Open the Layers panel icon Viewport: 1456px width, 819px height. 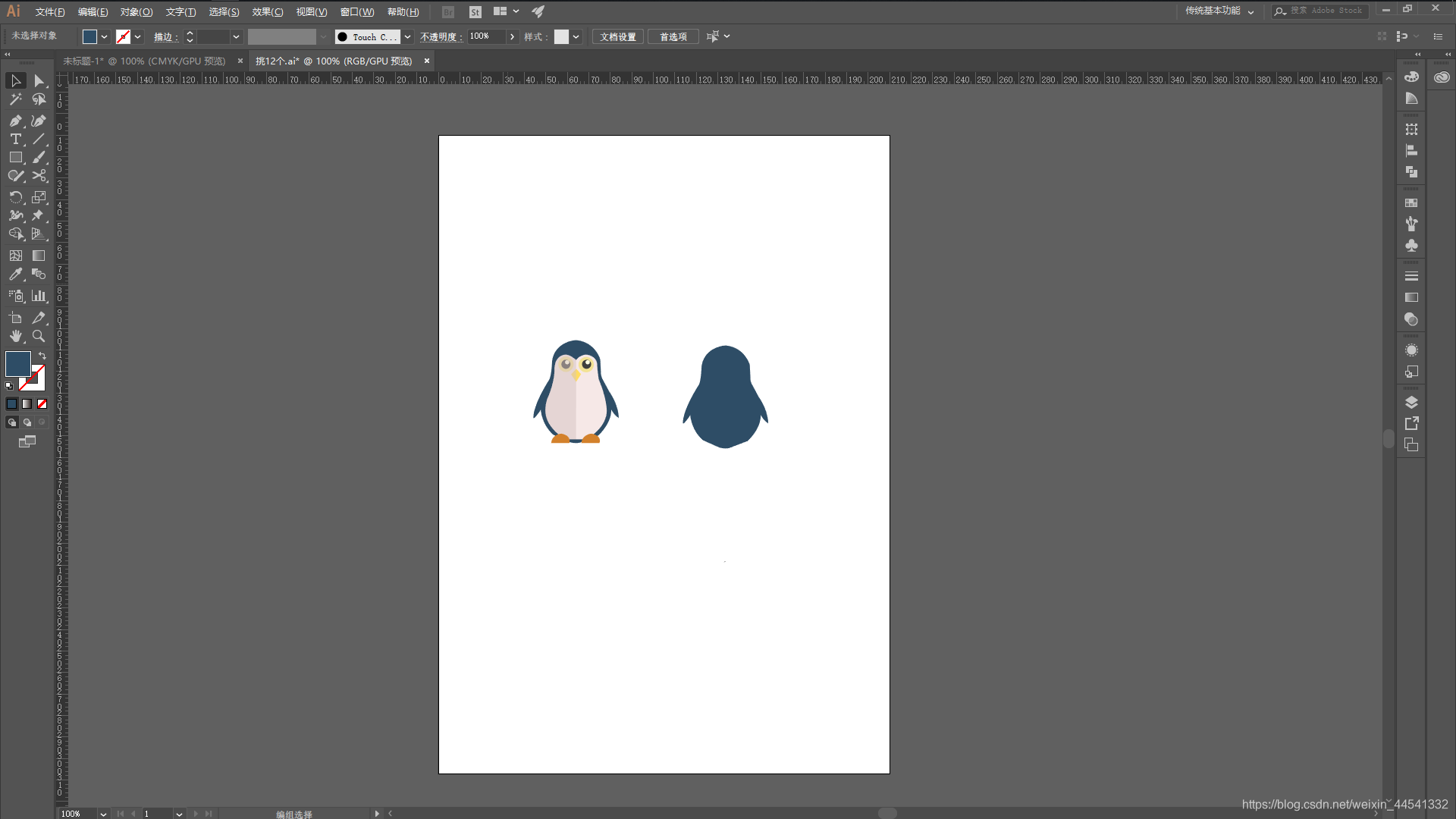tap(1411, 402)
